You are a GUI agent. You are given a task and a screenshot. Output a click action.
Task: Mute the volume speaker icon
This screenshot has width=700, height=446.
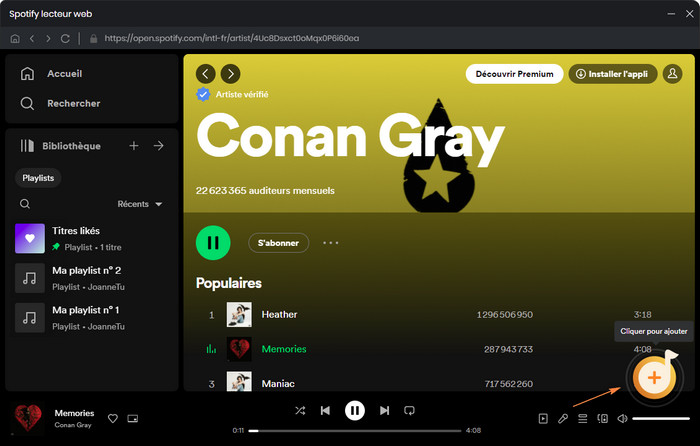pyautogui.click(x=622, y=418)
